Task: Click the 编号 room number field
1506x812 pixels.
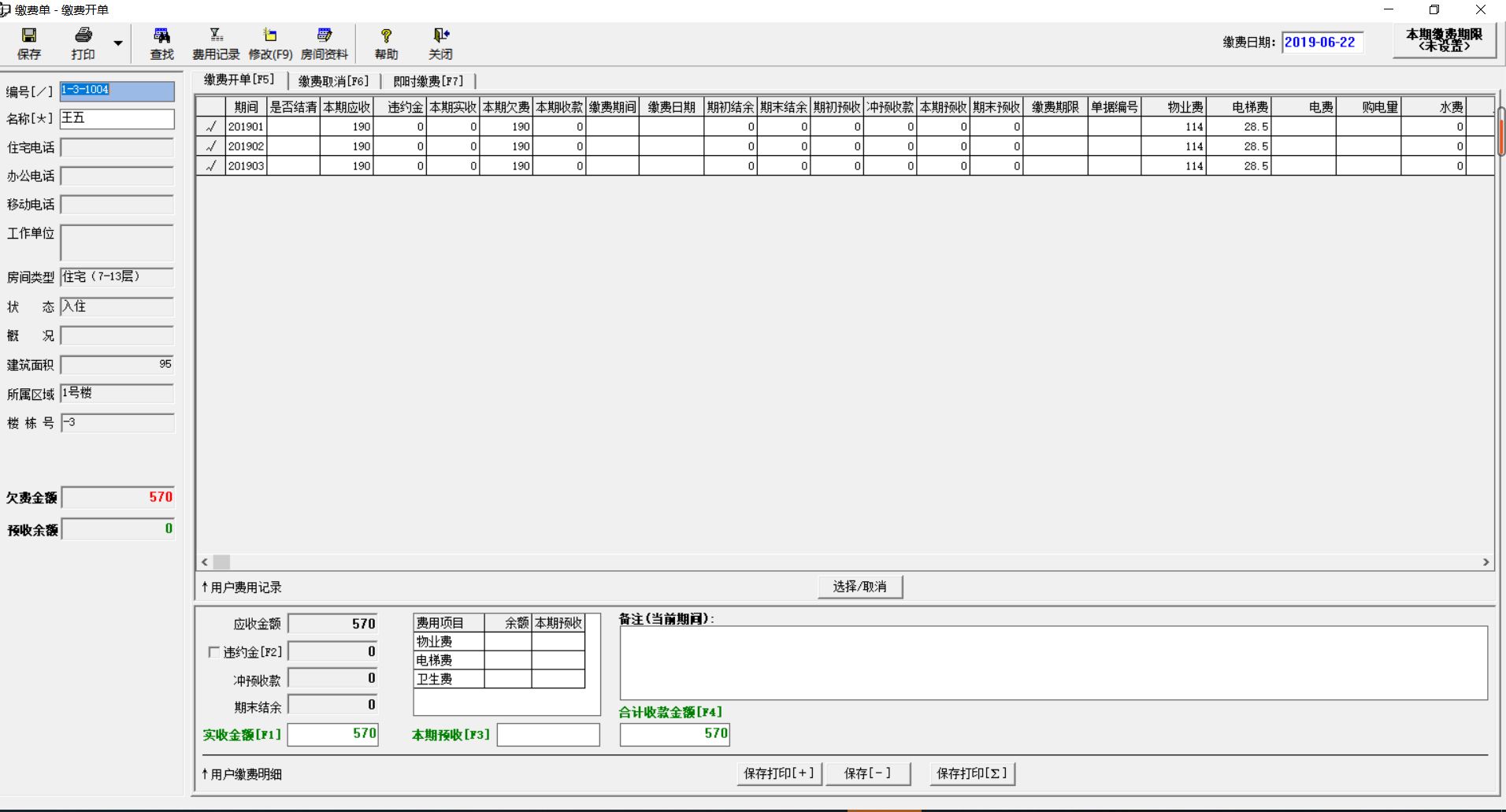Action: point(117,91)
